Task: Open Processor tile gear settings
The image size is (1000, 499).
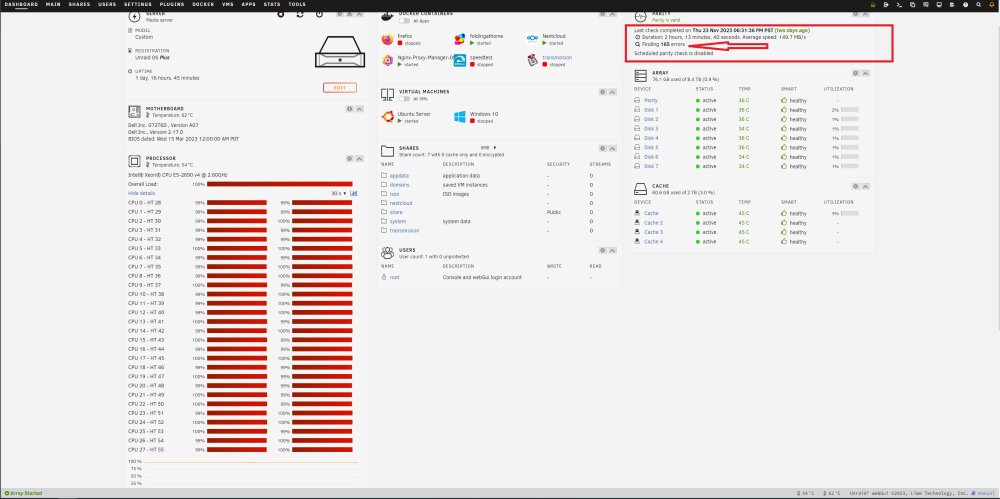Action: pyautogui.click(x=349, y=158)
